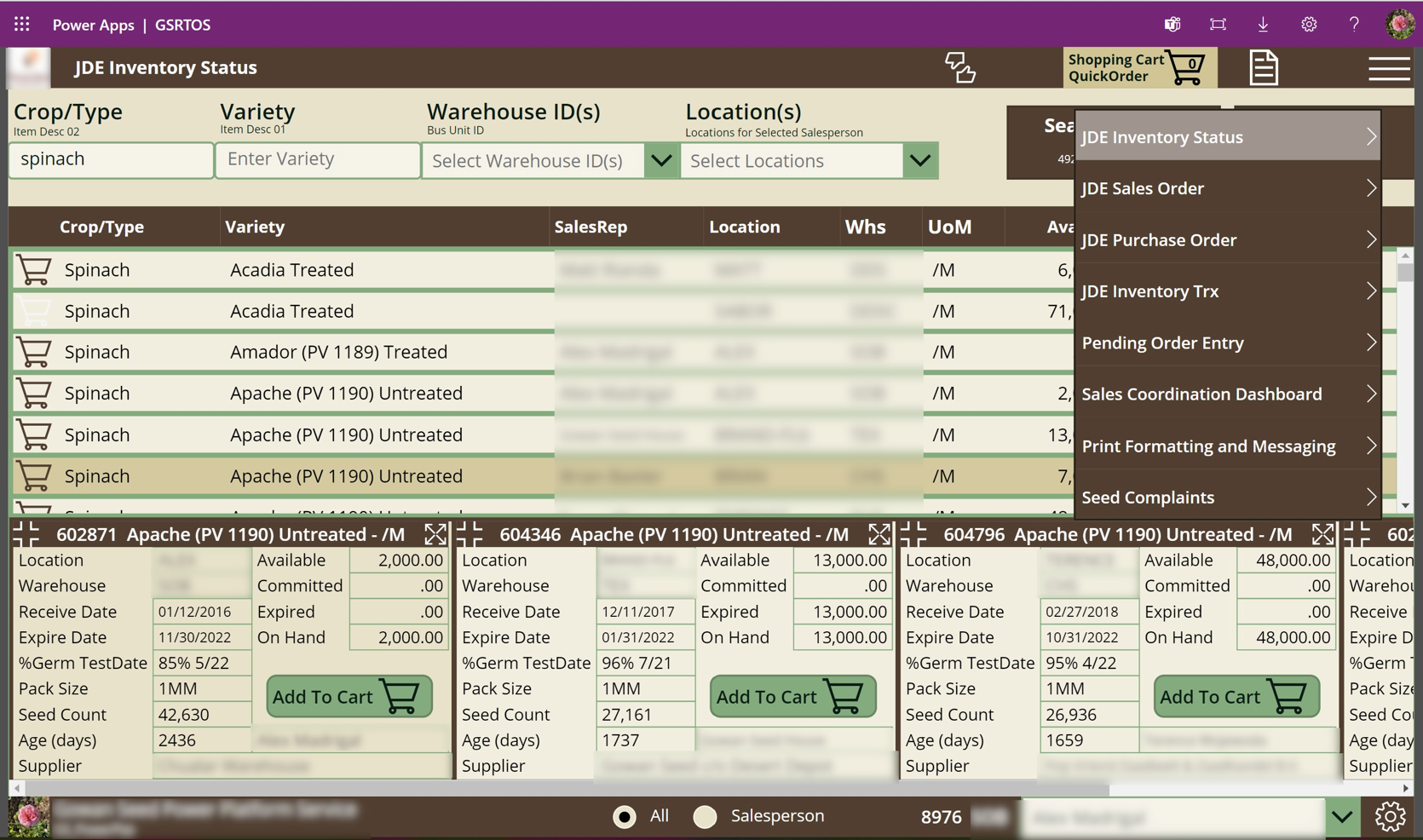The image size is (1423, 840).
Task: Open the user profile avatar at top right
Action: (x=1400, y=24)
